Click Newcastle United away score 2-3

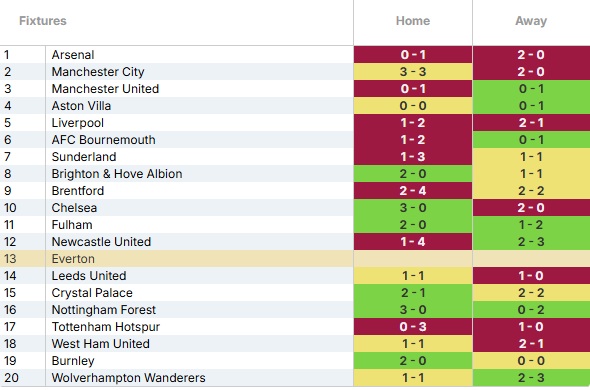tap(531, 242)
